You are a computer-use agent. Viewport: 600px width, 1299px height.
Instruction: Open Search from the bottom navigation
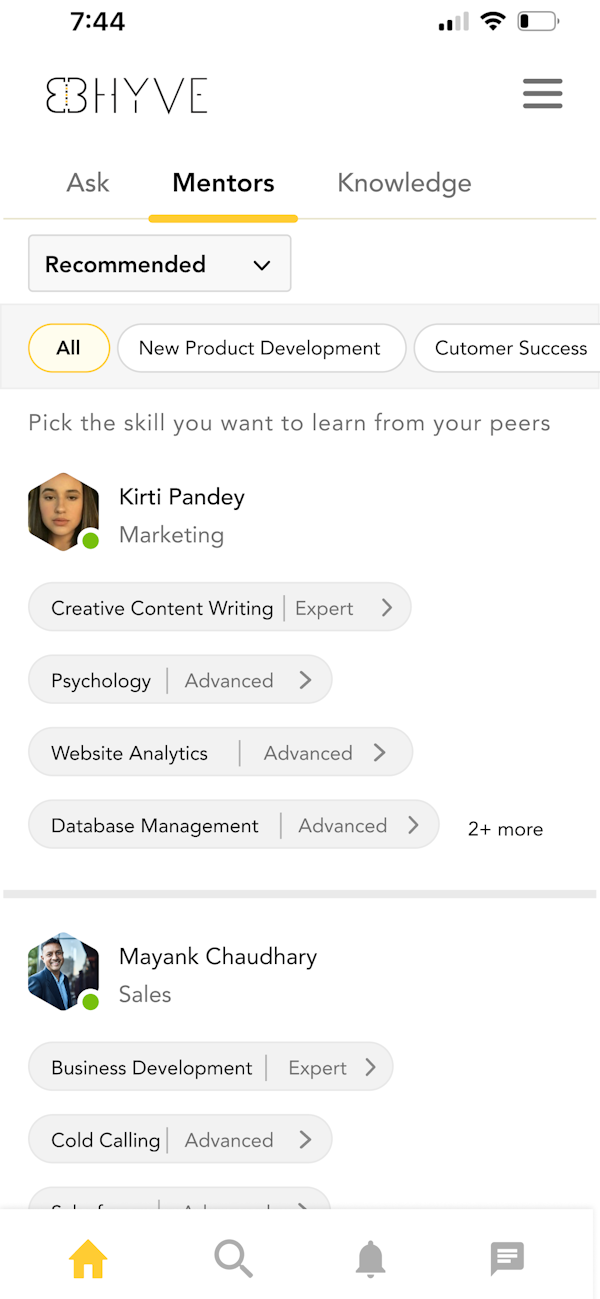pos(233,1258)
